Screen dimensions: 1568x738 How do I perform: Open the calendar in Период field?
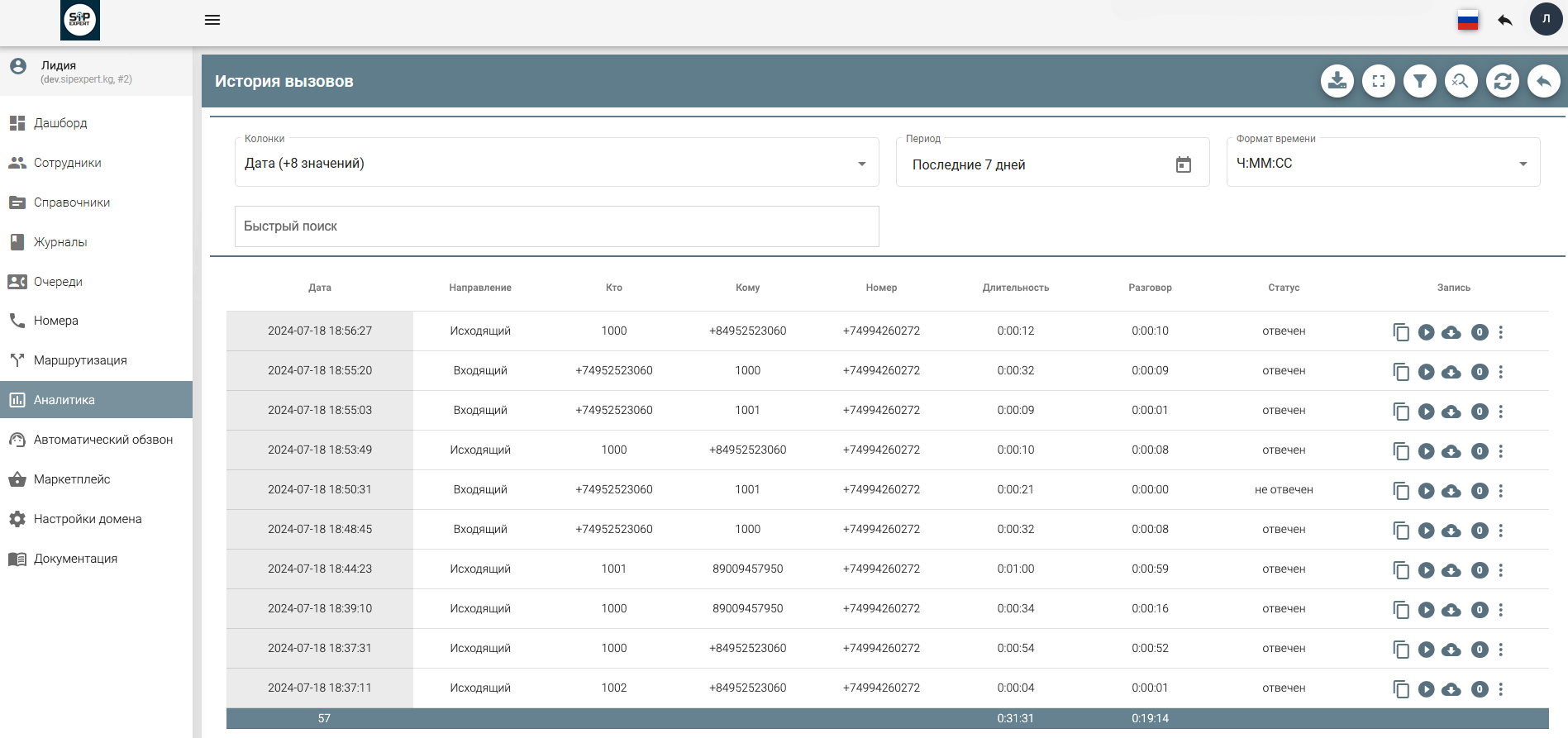coord(1183,165)
